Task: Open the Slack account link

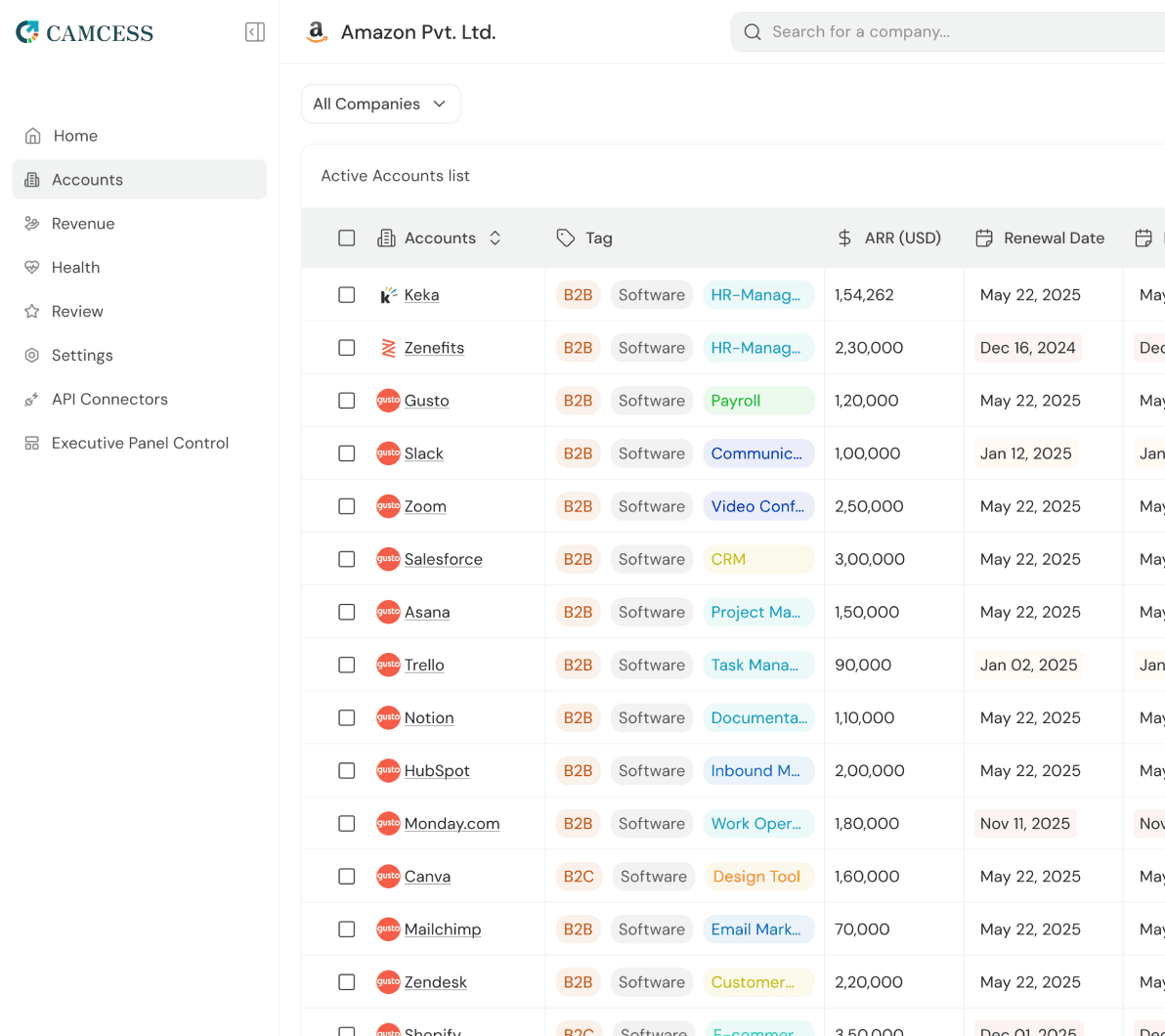Action: click(x=423, y=453)
